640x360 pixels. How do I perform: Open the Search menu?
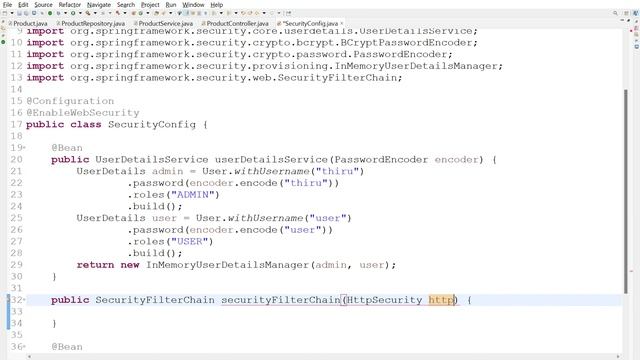[x=126, y=4]
